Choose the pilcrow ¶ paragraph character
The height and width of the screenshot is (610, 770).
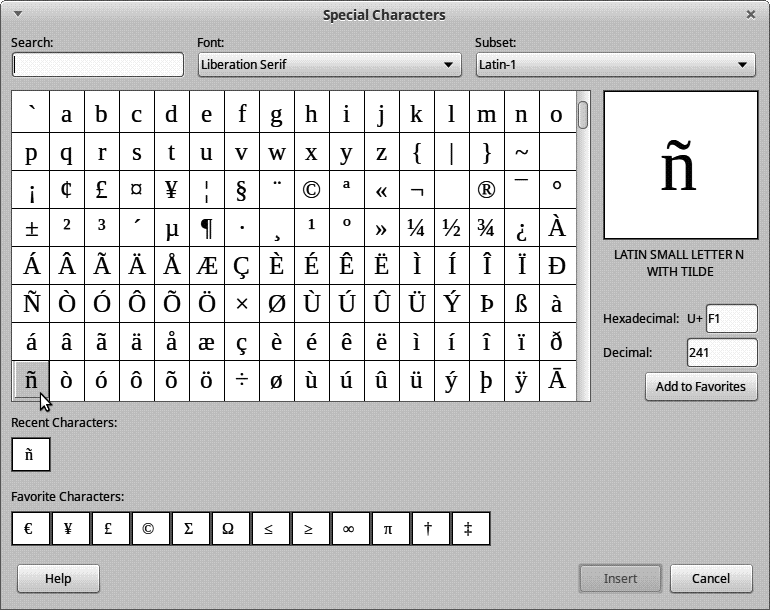coord(206,228)
